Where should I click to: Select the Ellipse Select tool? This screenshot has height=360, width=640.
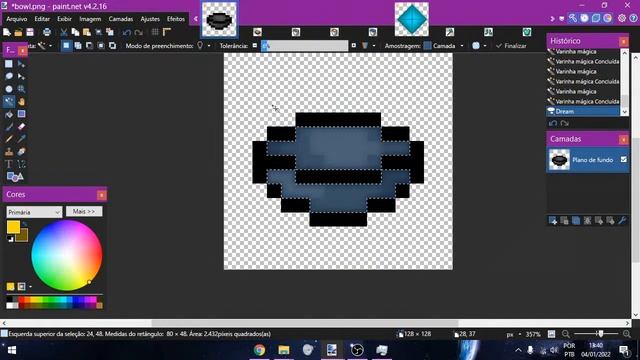9,89
